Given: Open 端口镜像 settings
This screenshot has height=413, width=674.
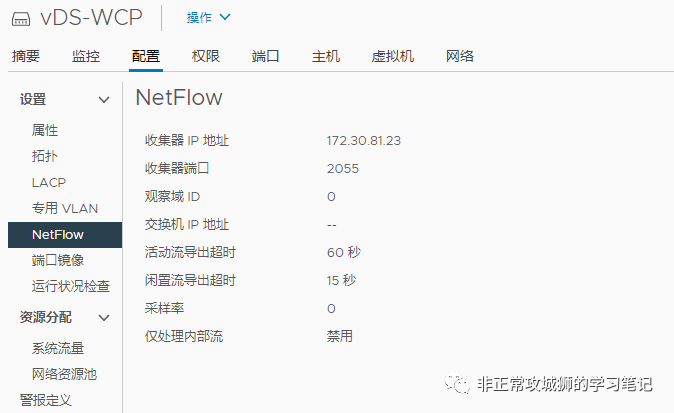Looking at the screenshot, I should click(x=58, y=260).
